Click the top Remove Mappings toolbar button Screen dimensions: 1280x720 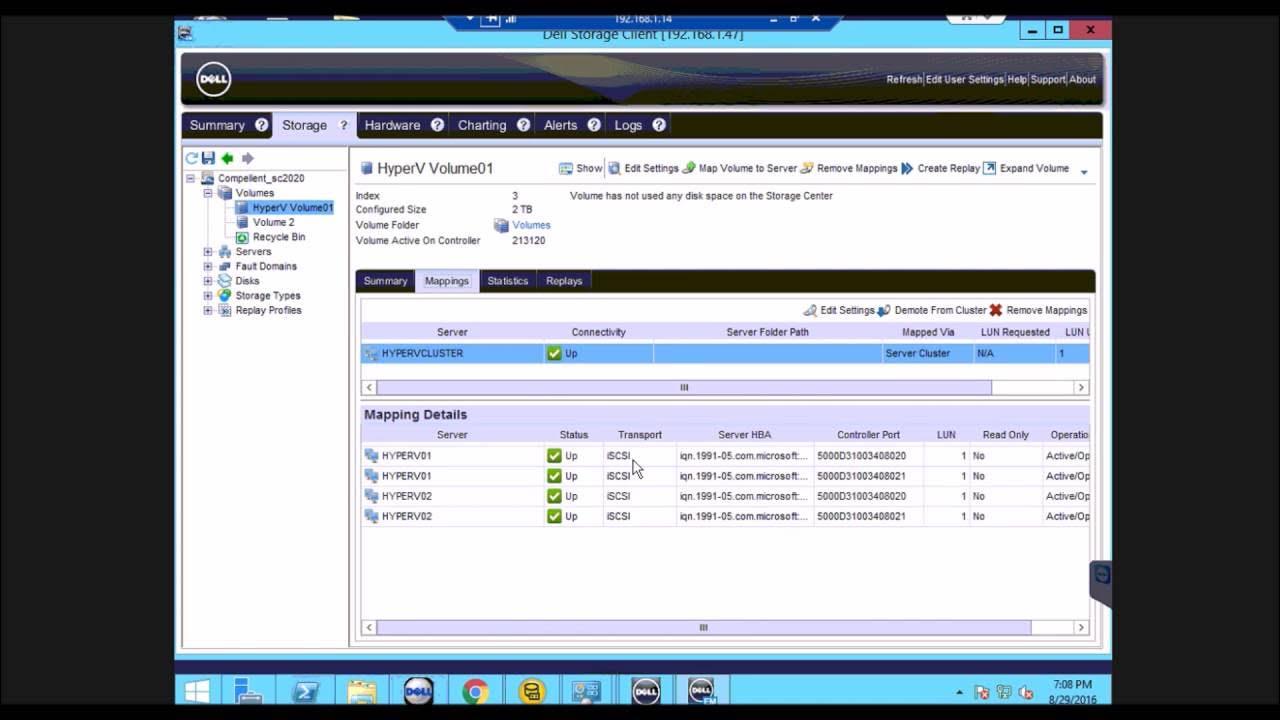pyautogui.click(x=848, y=168)
